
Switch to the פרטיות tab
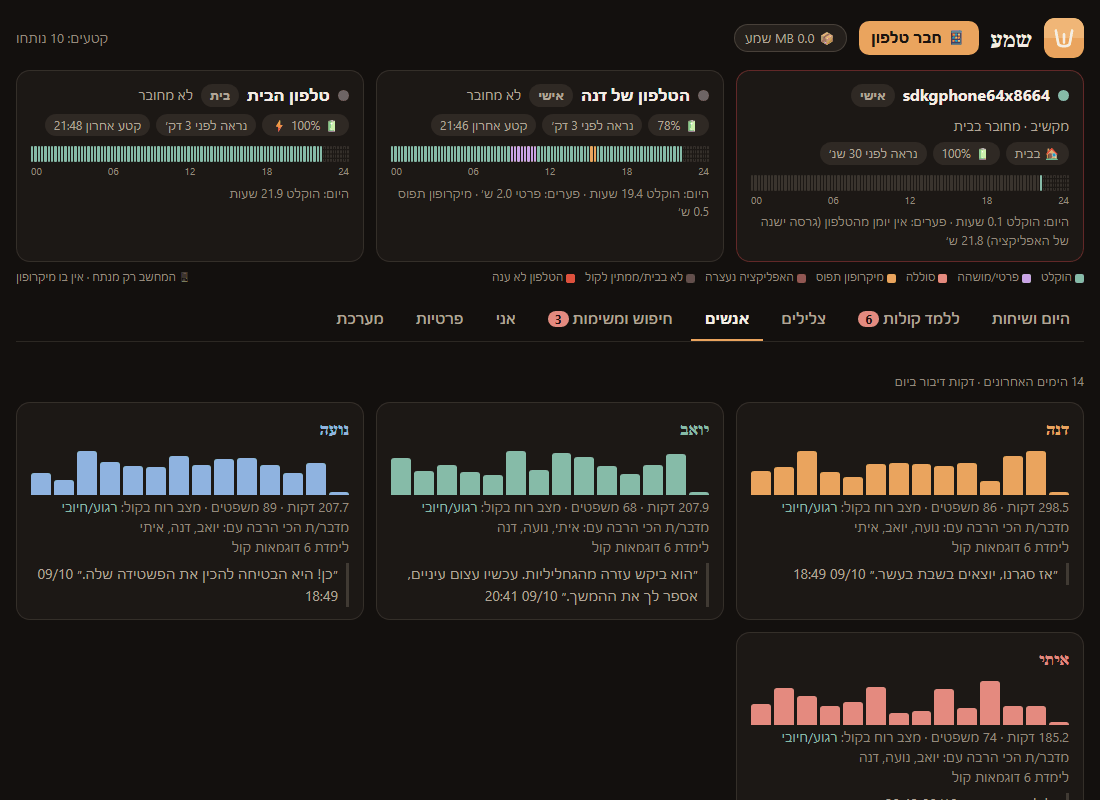pyautogui.click(x=439, y=319)
